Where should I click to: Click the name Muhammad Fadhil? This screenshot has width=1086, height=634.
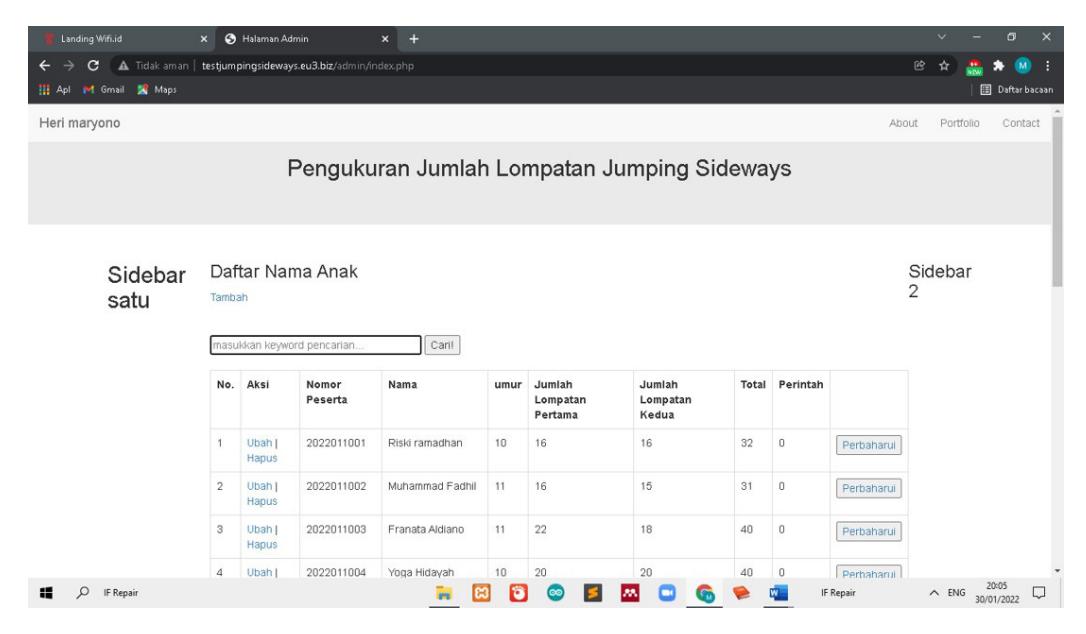click(432, 486)
